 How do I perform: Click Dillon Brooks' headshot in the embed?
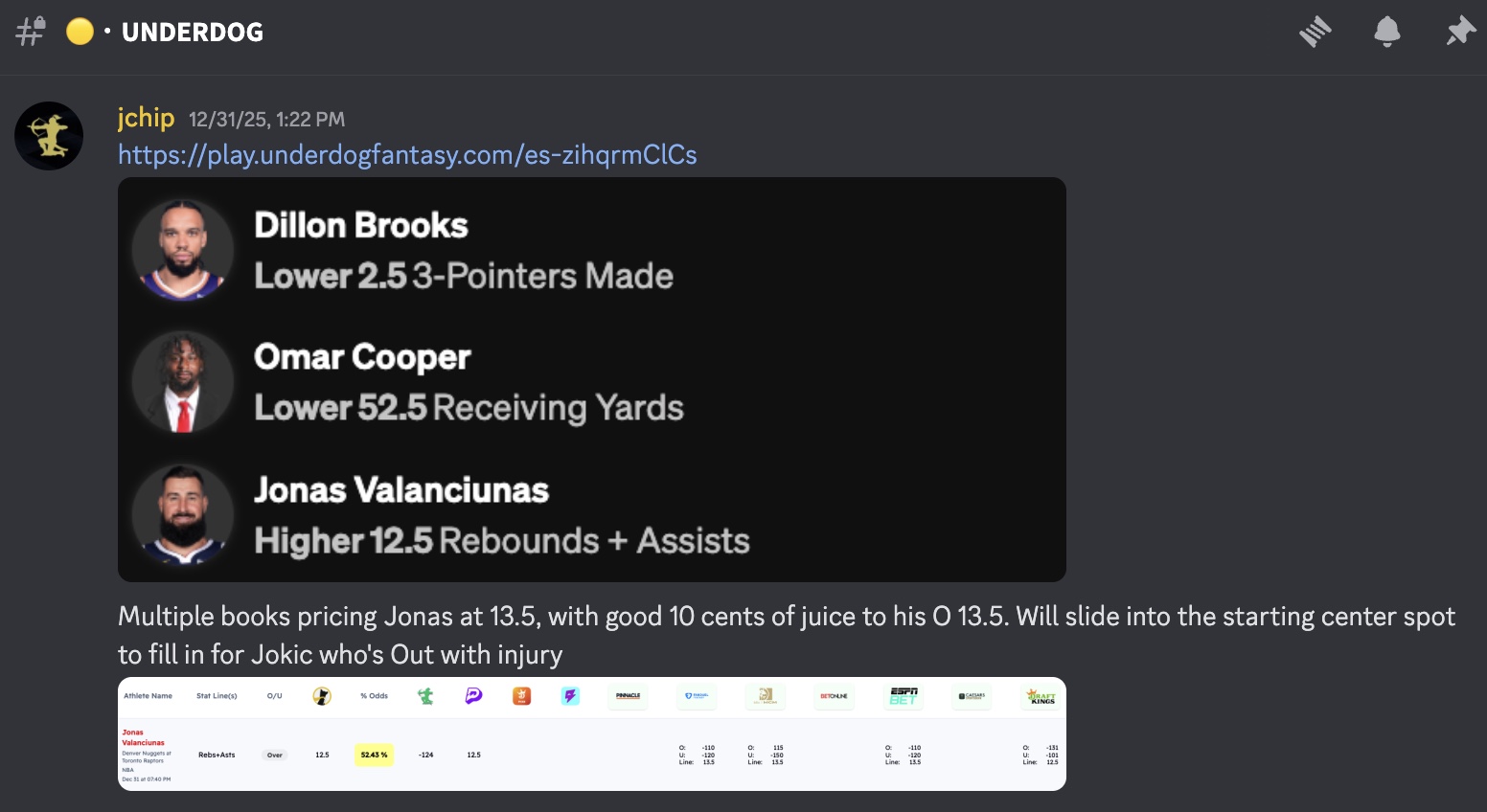[x=182, y=250]
